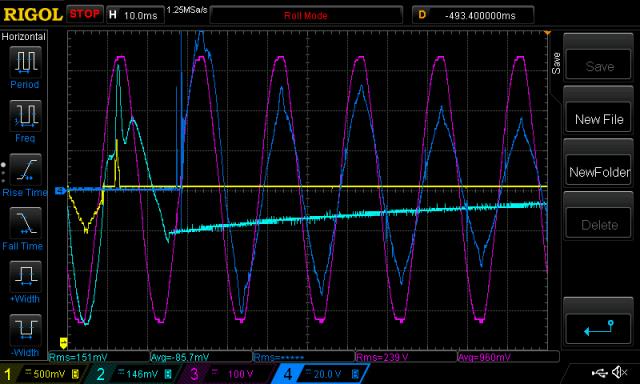
Task: Click the New File button
Action: coord(598,119)
